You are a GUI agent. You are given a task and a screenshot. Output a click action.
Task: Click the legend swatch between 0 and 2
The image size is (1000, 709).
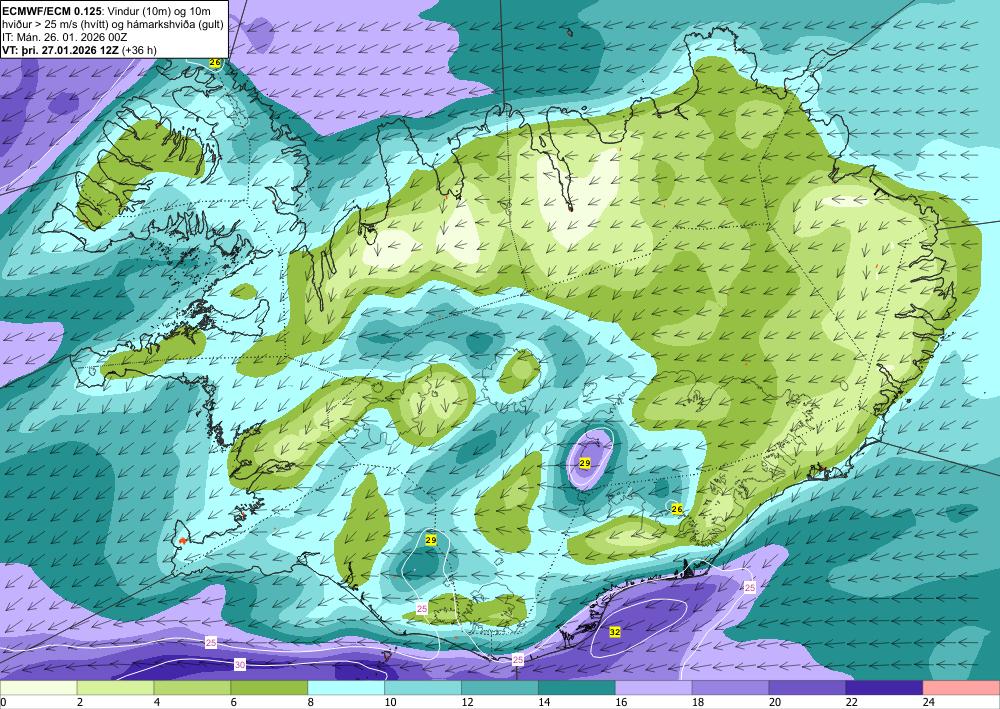pos(38,688)
